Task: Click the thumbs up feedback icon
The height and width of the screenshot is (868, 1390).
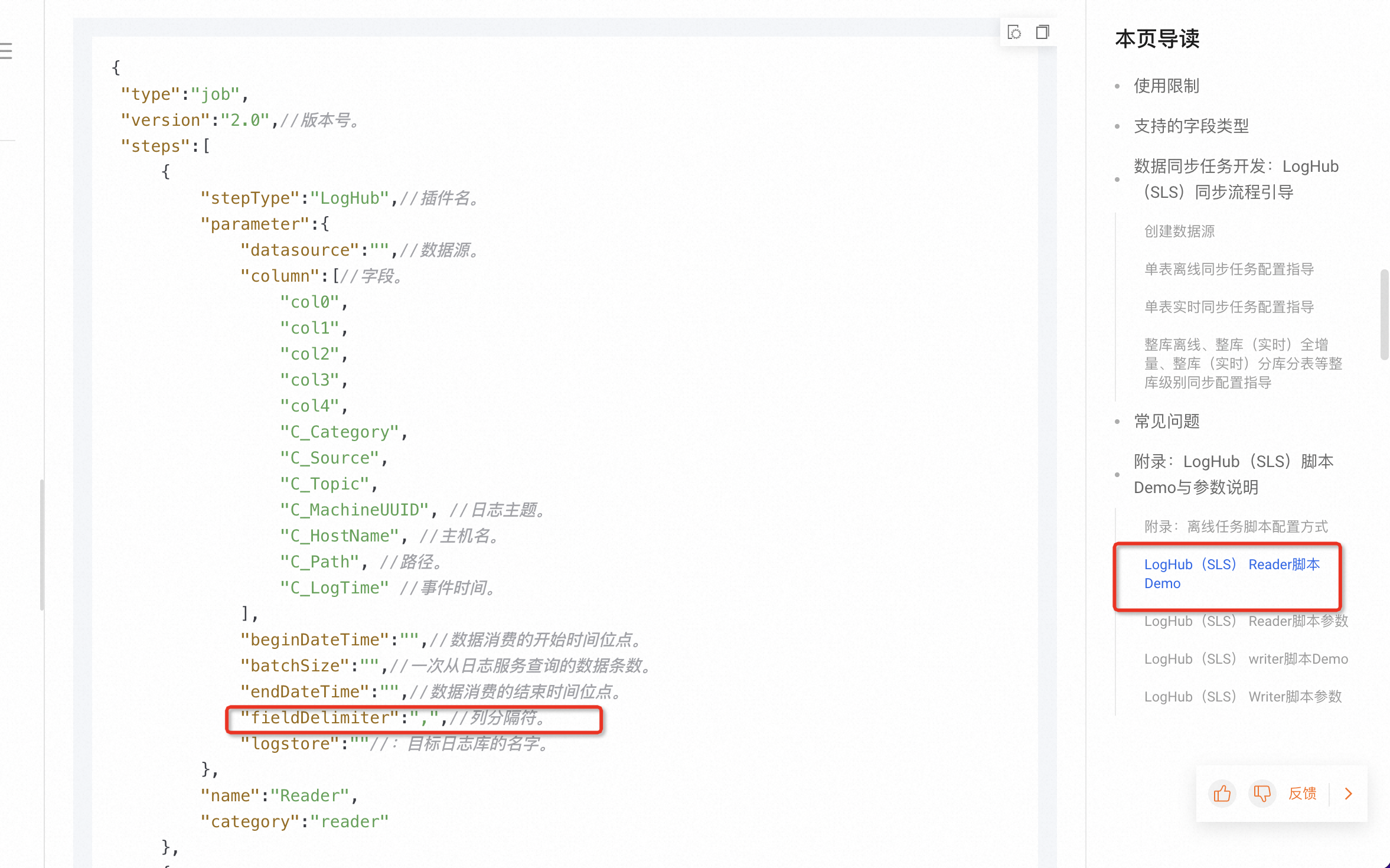Action: coord(1222,794)
